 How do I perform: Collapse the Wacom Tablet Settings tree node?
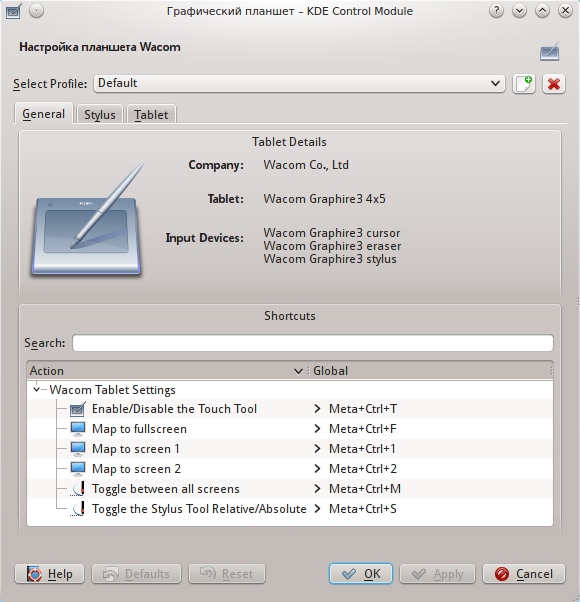[x=36, y=390]
